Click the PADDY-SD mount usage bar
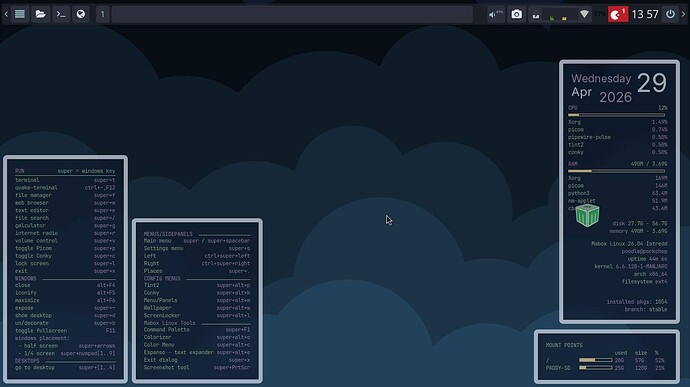 pos(595,368)
